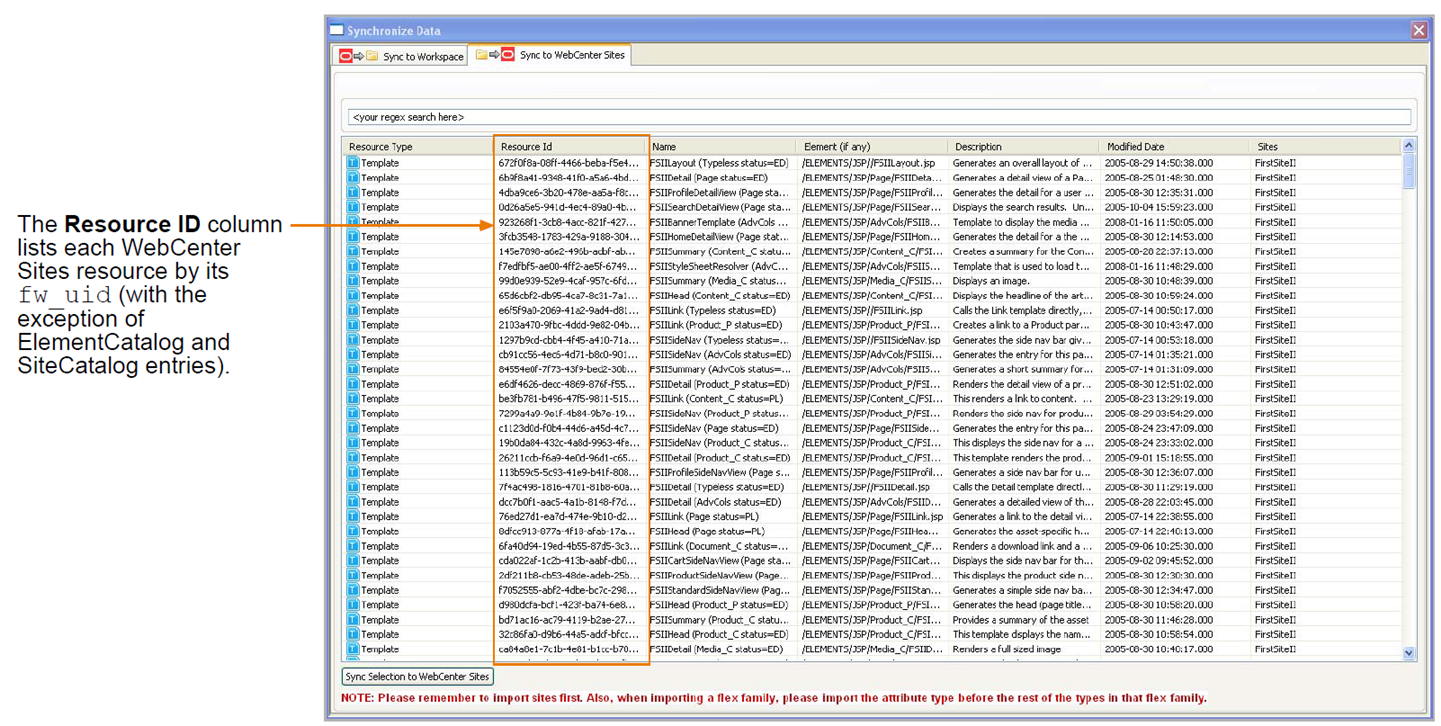
Task: Select resource id bd71ac16-ac79-4119 cell
Action: pyautogui.click(x=570, y=620)
